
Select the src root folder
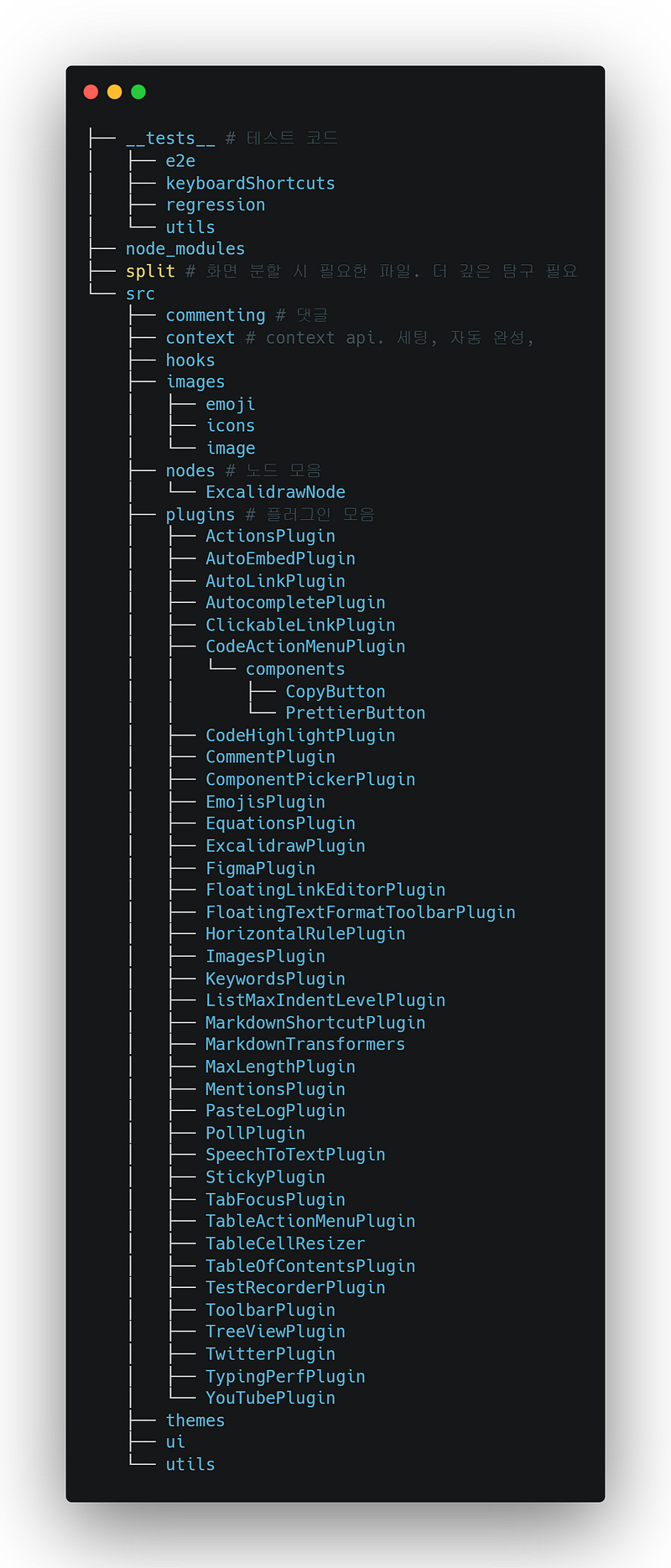pyautogui.click(x=140, y=294)
